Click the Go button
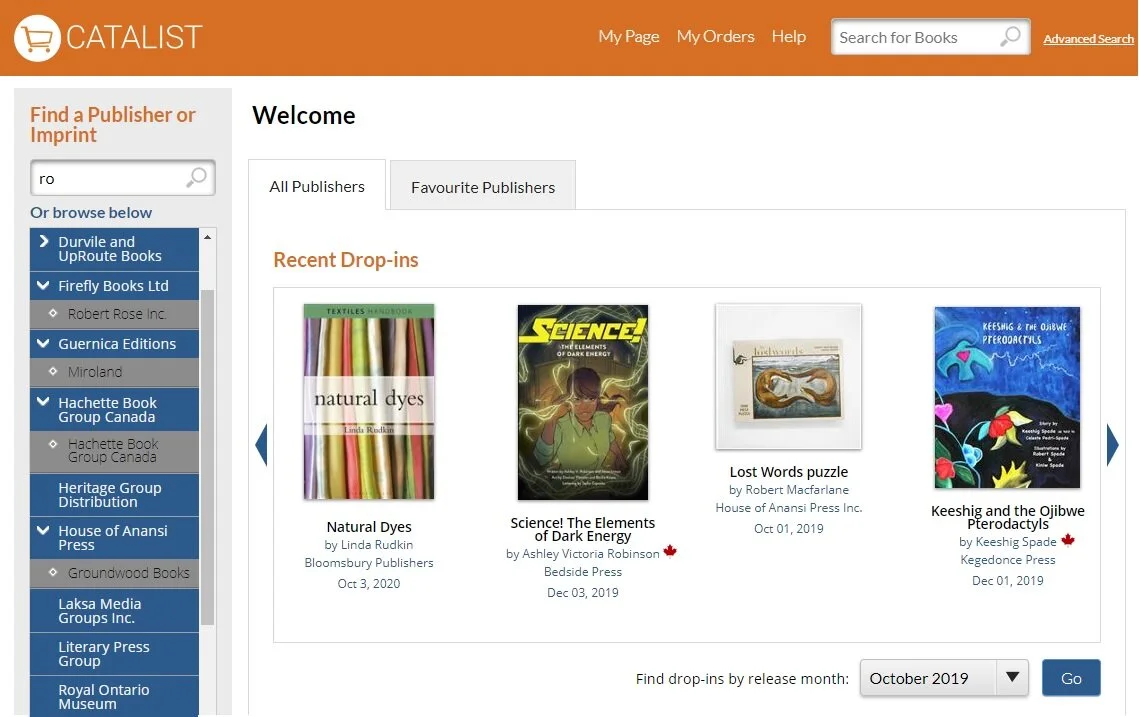 point(1071,678)
